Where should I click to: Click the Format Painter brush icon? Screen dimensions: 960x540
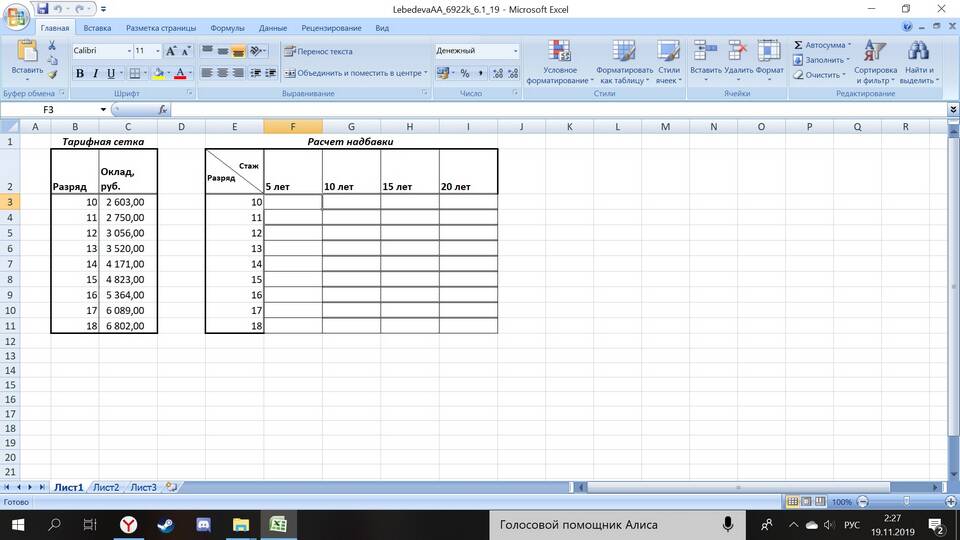click(x=53, y=74)
